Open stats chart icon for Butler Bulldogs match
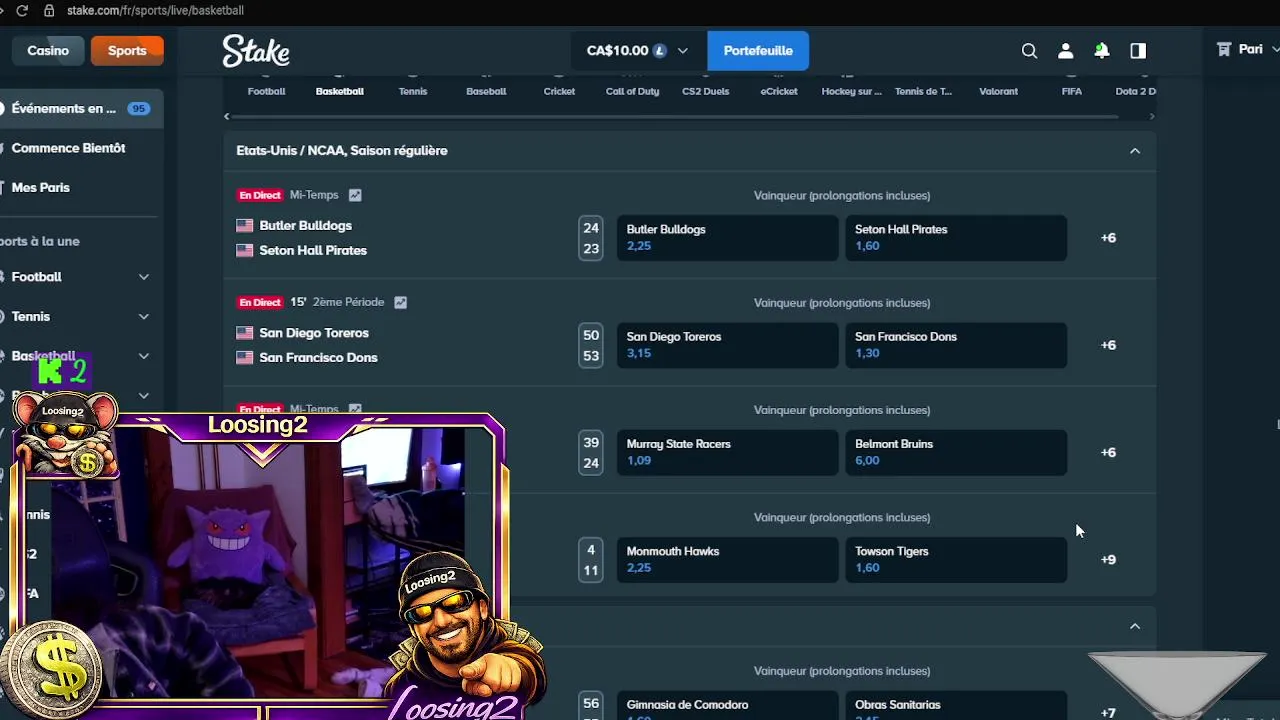1280x720 pixels. tap(355, 195)
